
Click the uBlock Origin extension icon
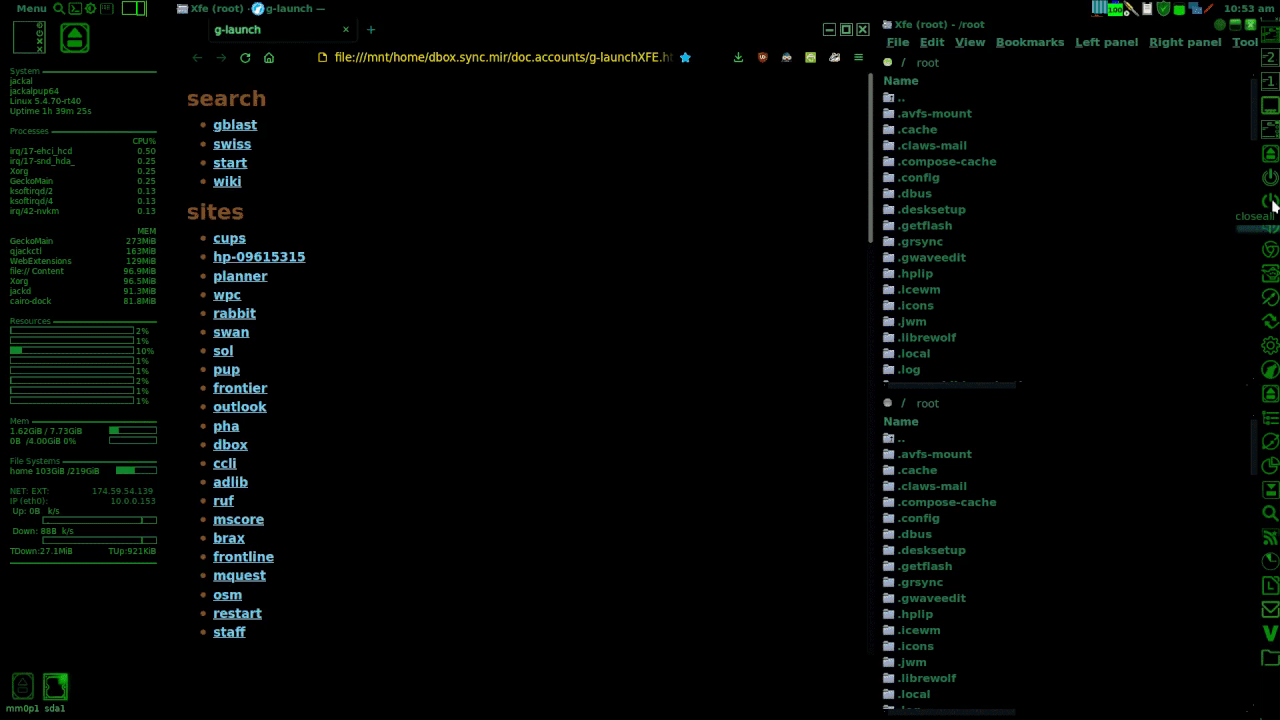762,57
